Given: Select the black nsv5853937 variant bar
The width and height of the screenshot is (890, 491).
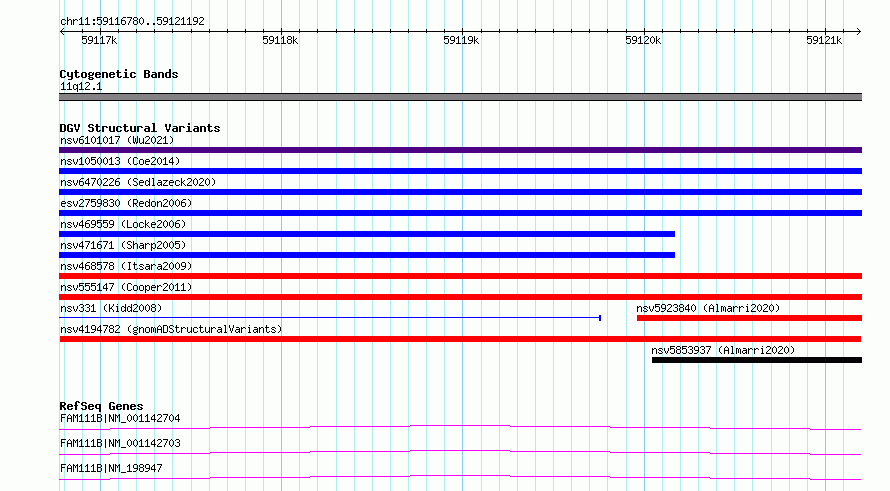Looking at the screenshot, I should (x=757, y=360).
